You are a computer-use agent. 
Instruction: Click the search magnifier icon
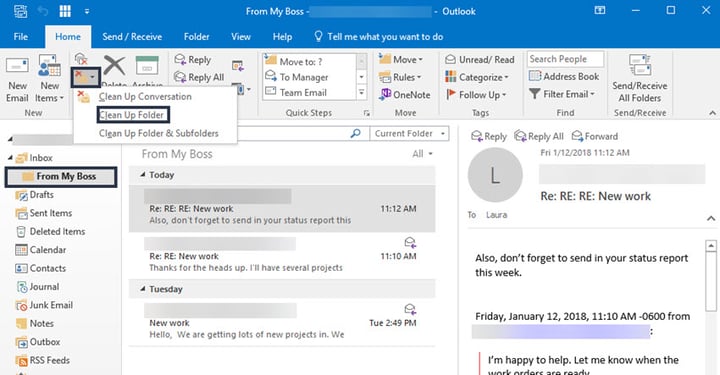(355, 134)
